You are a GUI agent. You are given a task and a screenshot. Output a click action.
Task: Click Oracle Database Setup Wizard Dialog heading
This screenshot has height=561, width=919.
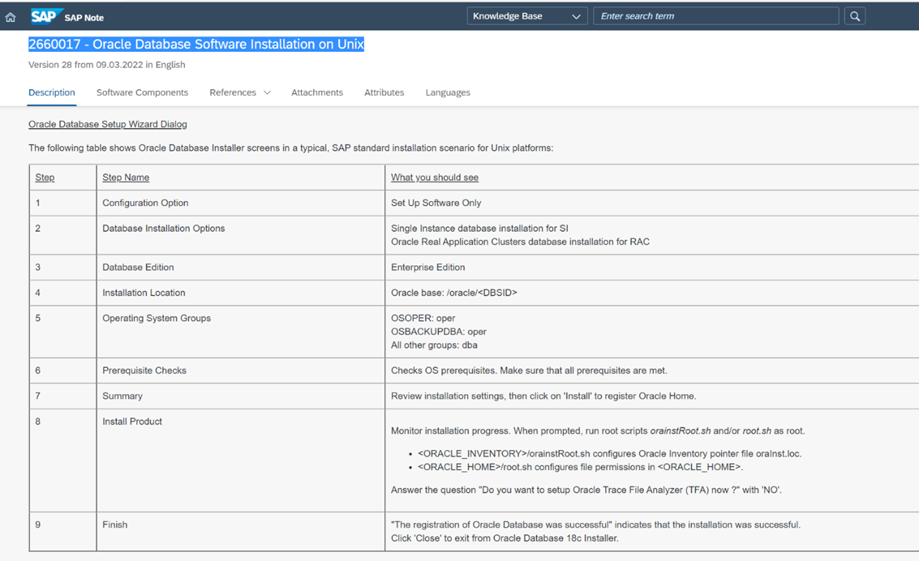pos(108,124)
